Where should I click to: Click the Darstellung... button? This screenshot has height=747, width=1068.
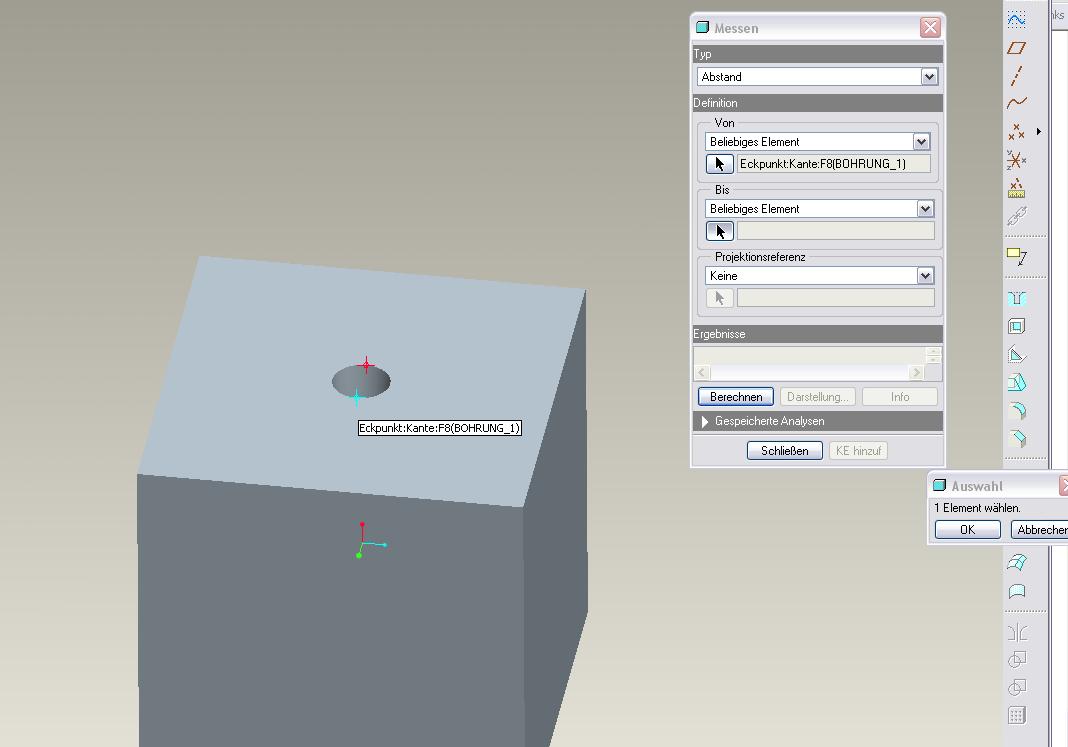(817, 397)
